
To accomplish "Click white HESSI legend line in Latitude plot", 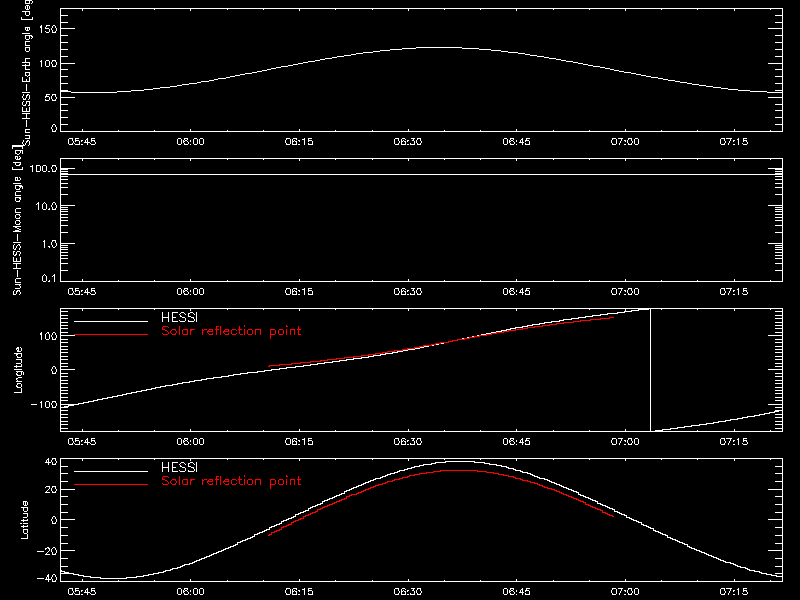I will pyautogui.click(x=111, y=471).
